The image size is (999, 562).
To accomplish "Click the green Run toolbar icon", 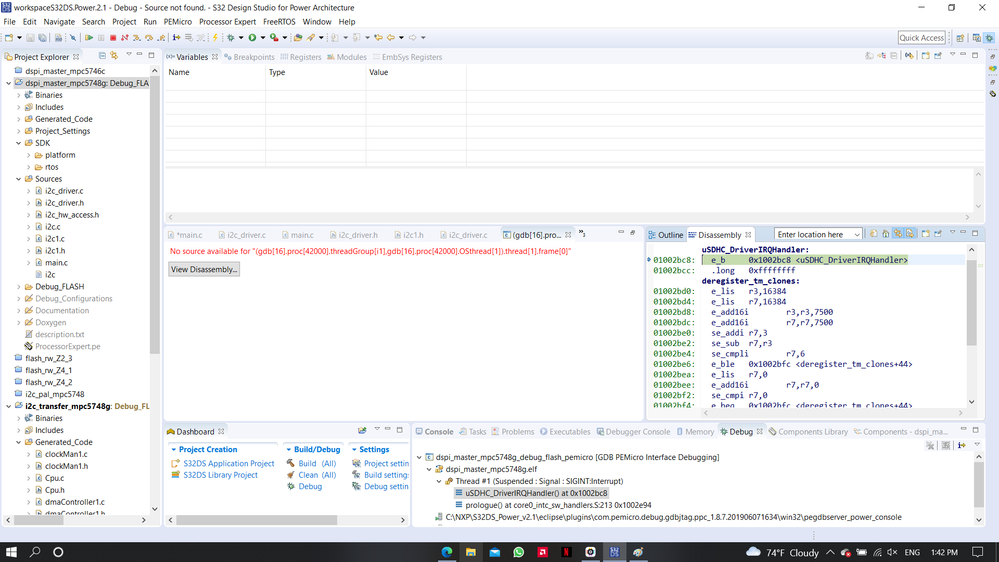I will 252,38.
